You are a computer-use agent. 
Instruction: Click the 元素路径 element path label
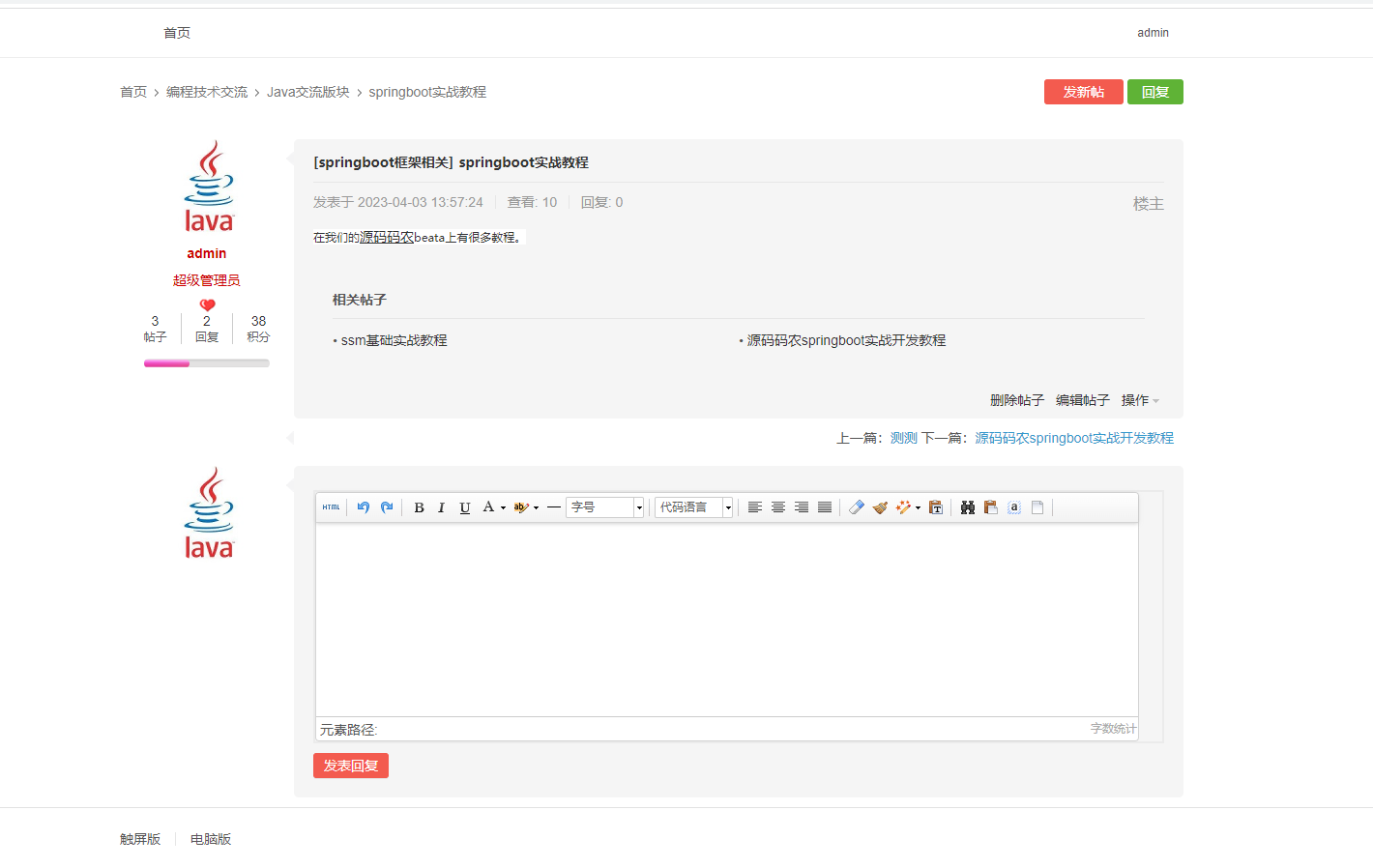point(349,730)
